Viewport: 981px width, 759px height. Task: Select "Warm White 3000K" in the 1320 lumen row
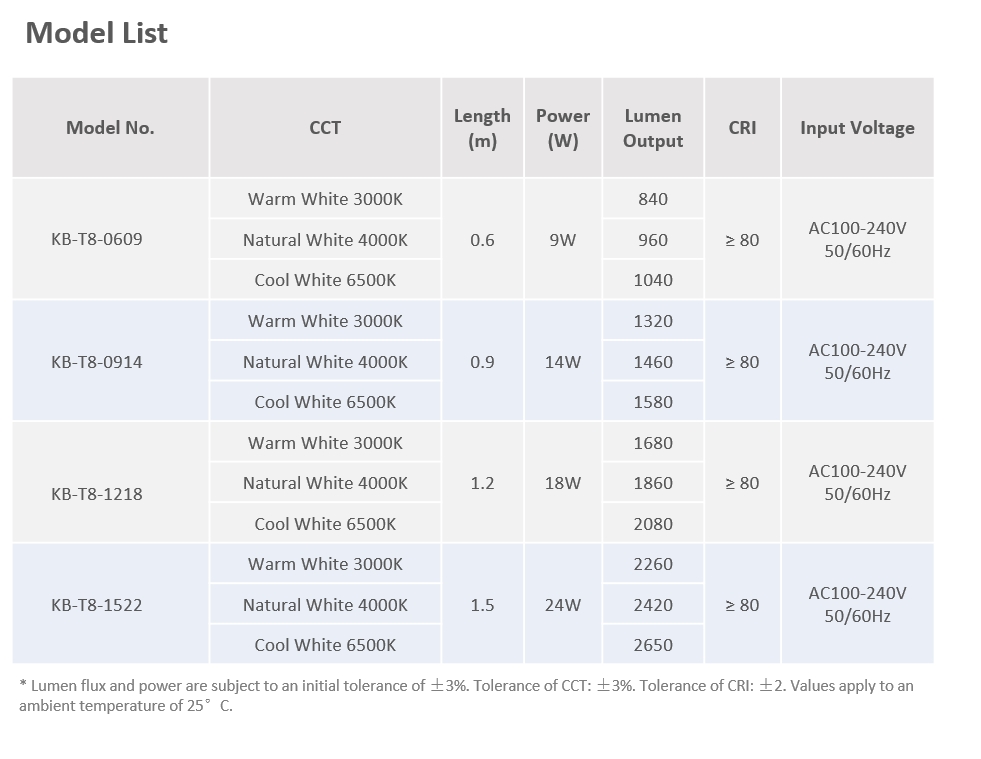325,321
